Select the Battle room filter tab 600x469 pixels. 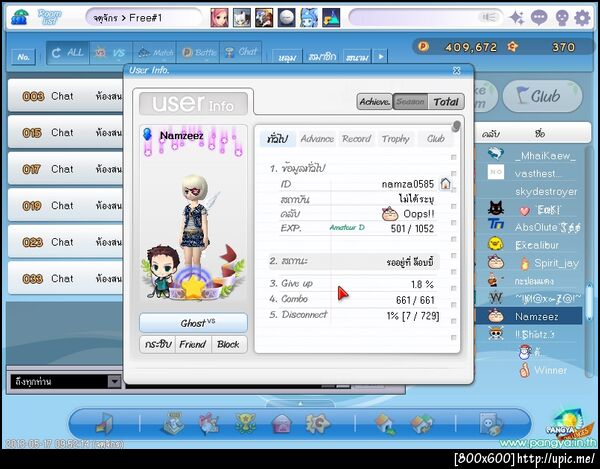pos(198,52)
